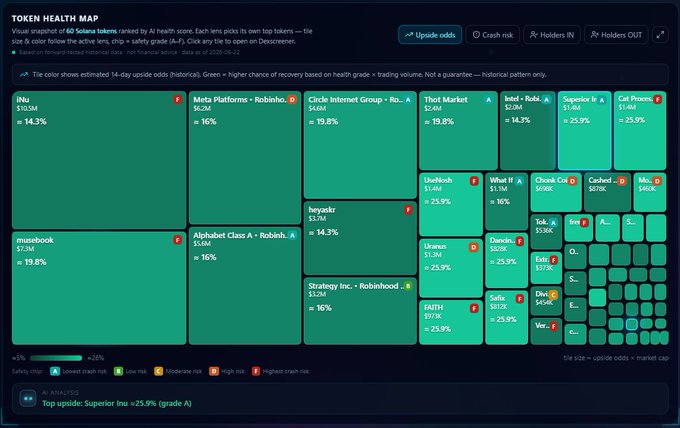Viewport: 680px width, 428px height.
Task: Open the Dancin $828K value
Action: click(498, 248)
